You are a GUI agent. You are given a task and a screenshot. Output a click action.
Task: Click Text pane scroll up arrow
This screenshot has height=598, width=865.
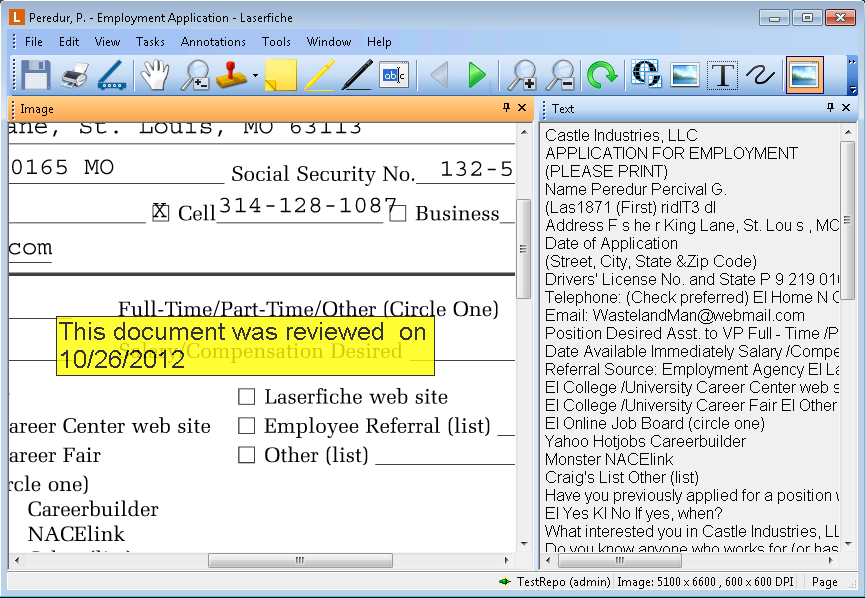(847, 132)
